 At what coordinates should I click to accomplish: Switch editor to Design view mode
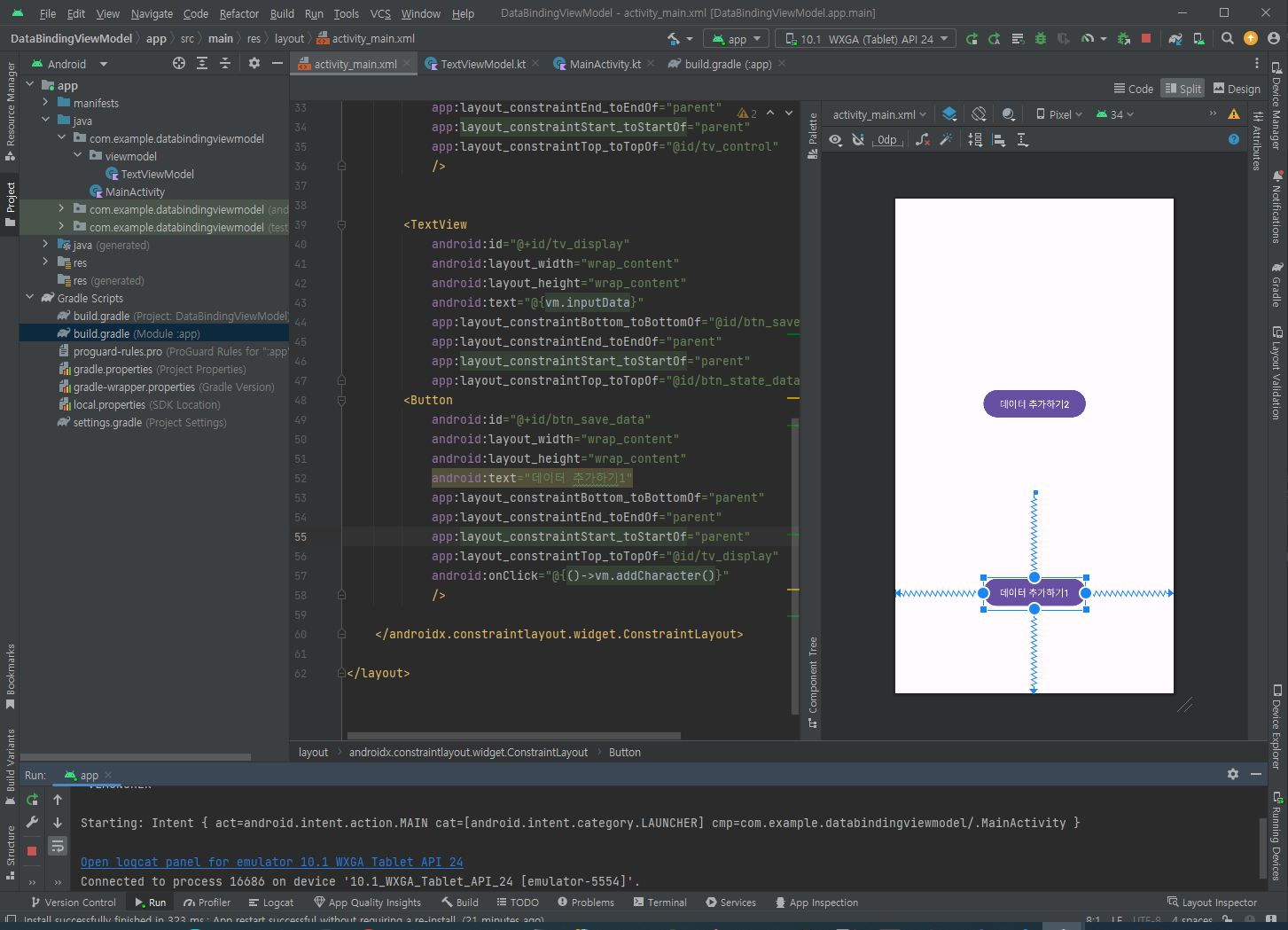coord(1237,89)
